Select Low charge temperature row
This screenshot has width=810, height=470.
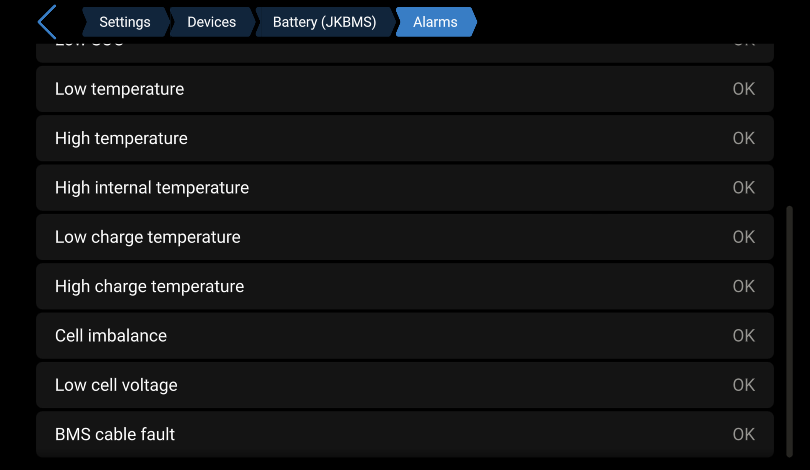(x=405, y=237)
